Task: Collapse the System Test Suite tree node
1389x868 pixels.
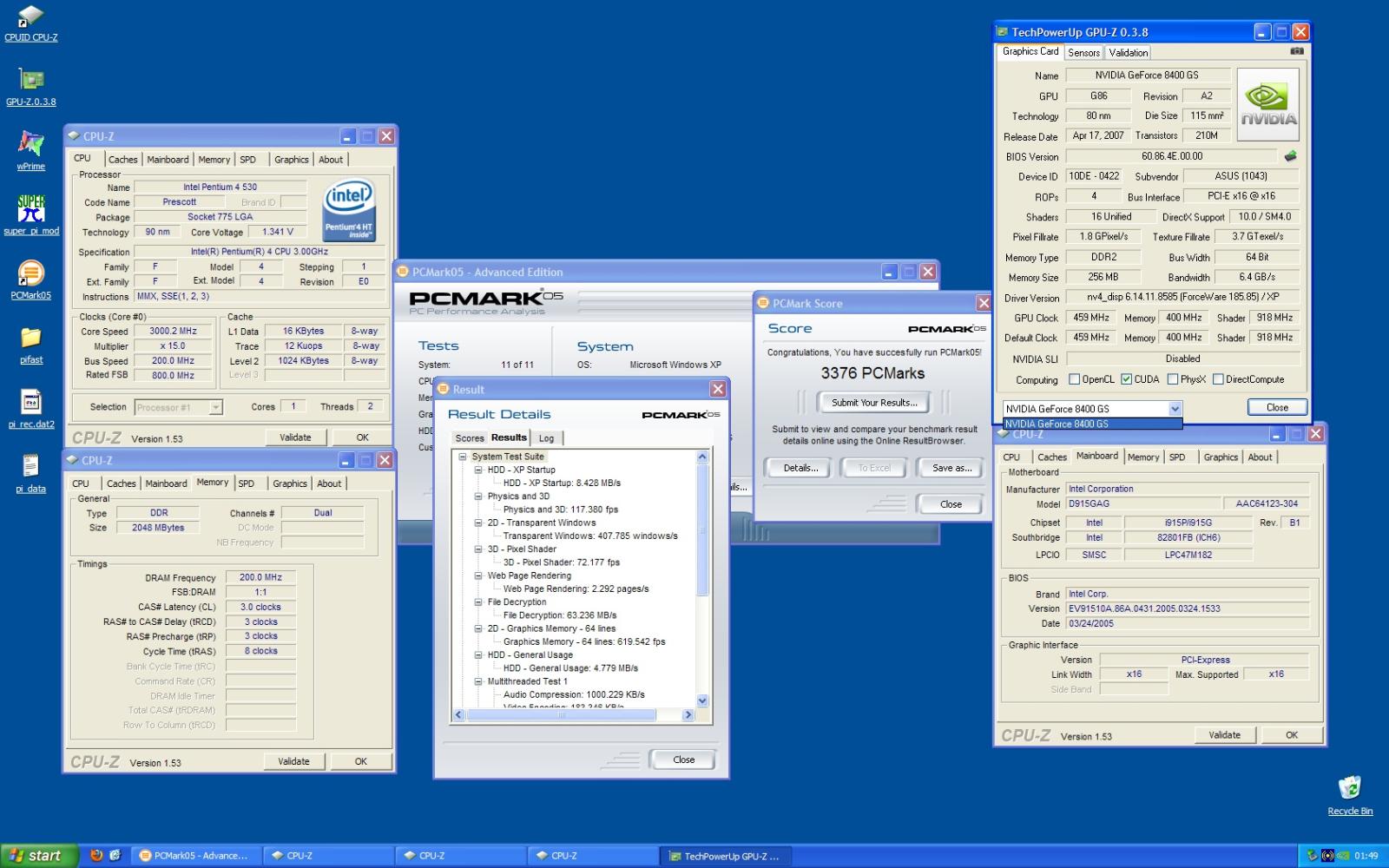Action: pyautogui.click(x=463, y=457)
